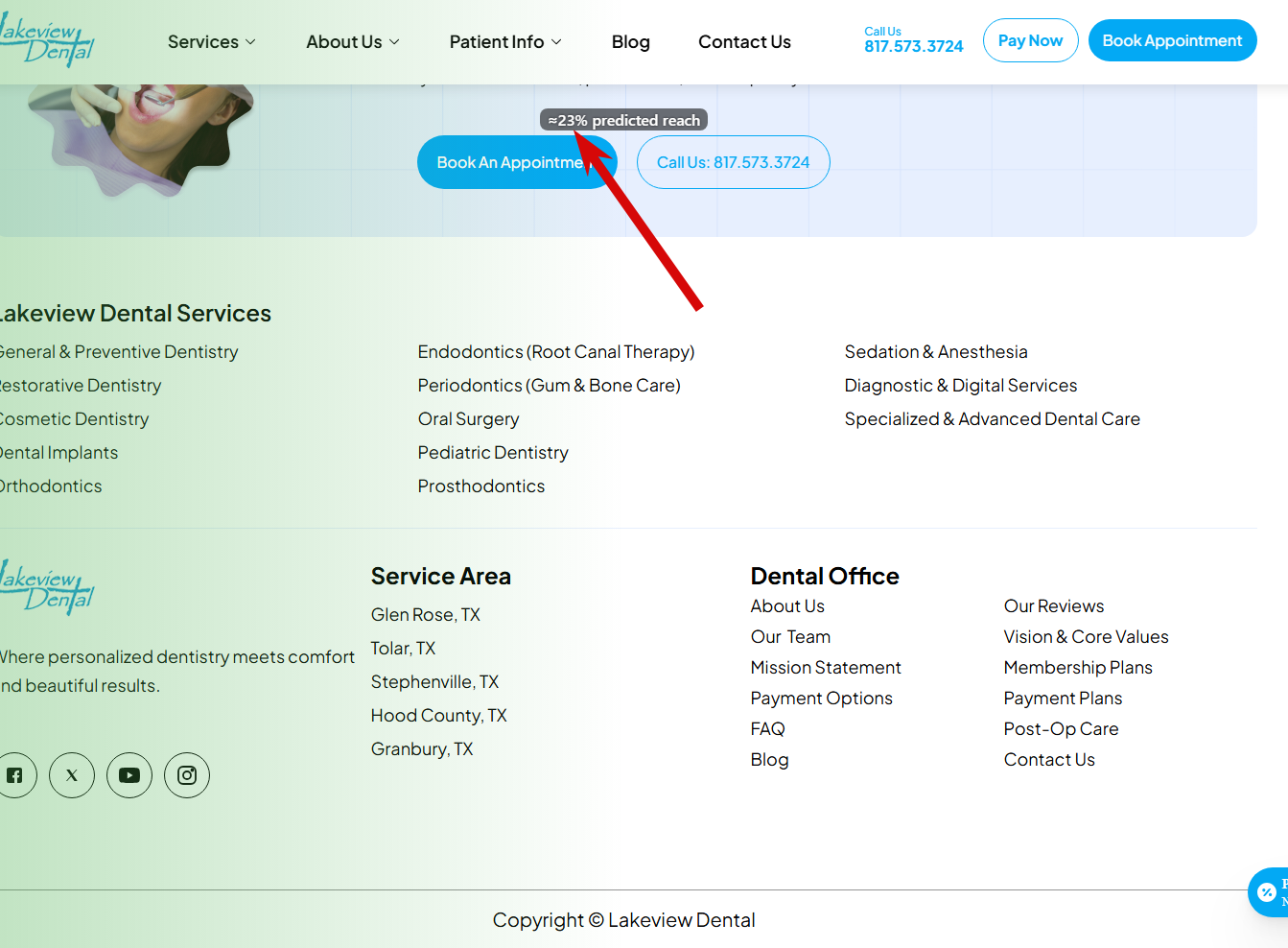Open the Oral Surgery link
The width and height of the screenshot is (1288, 948).
coord(468,419)
